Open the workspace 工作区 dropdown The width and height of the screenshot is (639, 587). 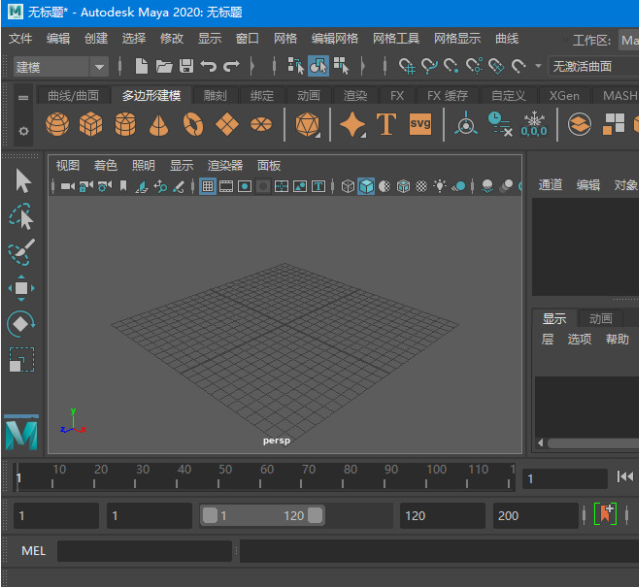click(628, 40)
